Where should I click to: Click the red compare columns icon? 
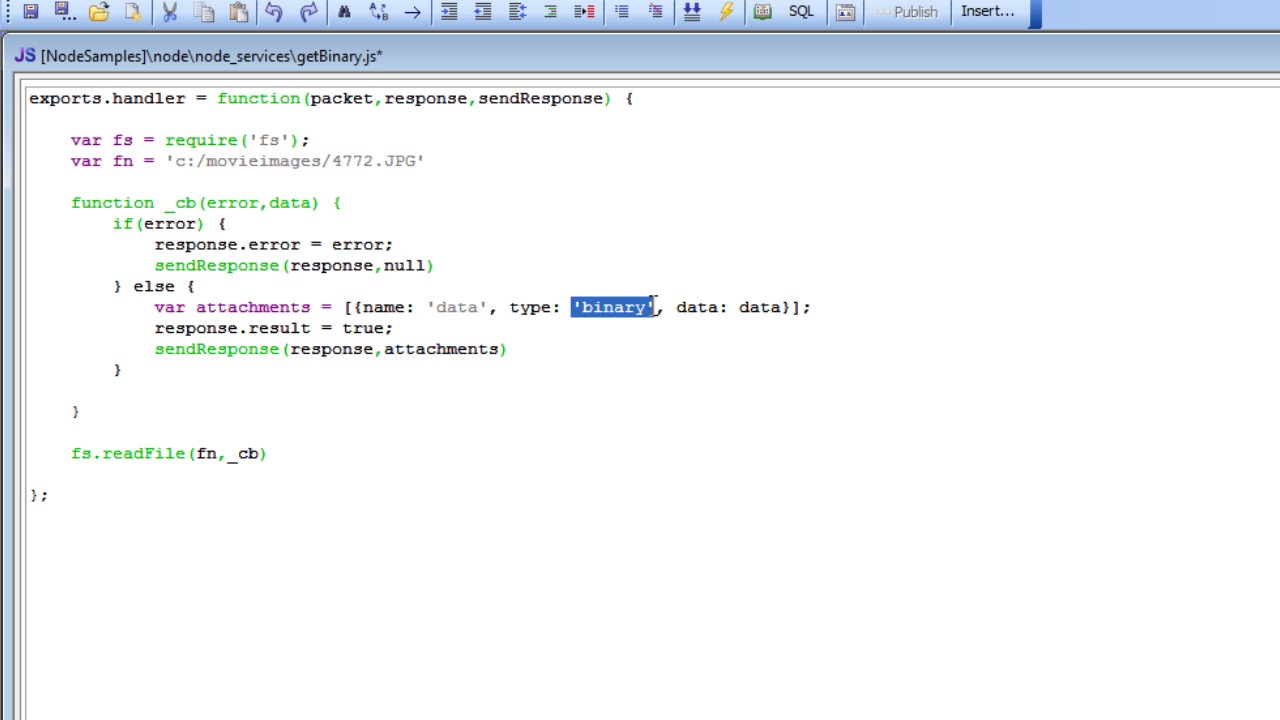584,12
